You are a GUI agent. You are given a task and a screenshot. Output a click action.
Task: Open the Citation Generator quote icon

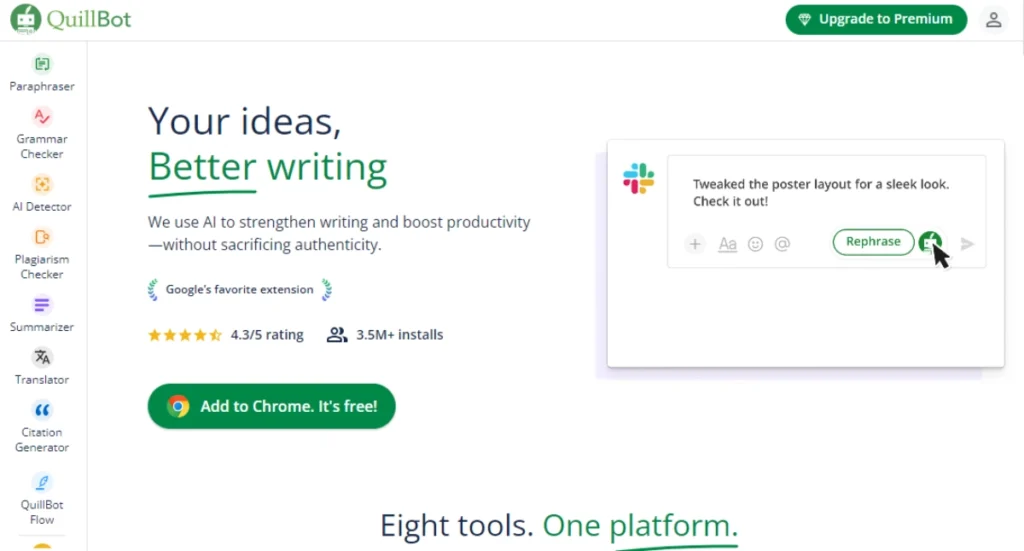[42, 410]
